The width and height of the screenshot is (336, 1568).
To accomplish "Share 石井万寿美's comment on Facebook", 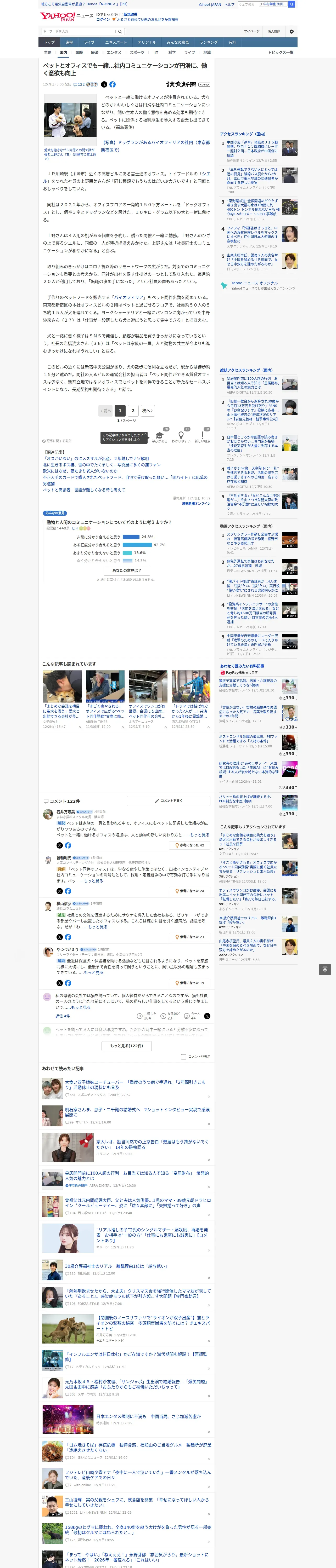I will (x=68, y=845).
